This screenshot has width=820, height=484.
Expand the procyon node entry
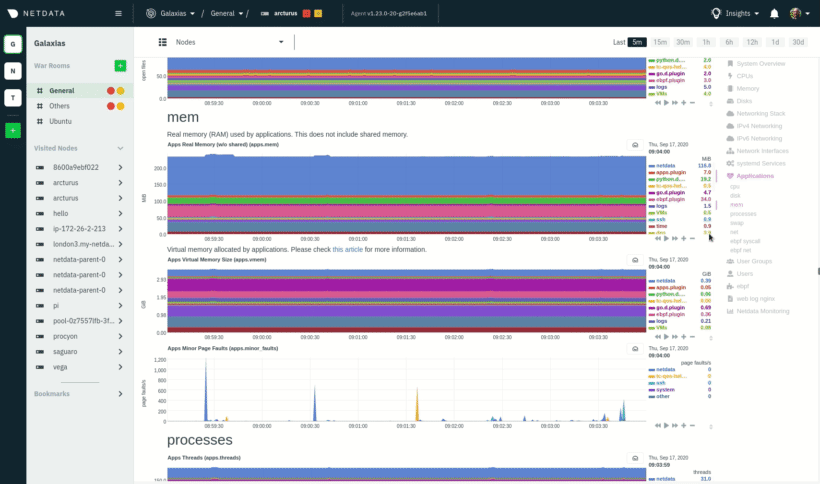point(120,336)
